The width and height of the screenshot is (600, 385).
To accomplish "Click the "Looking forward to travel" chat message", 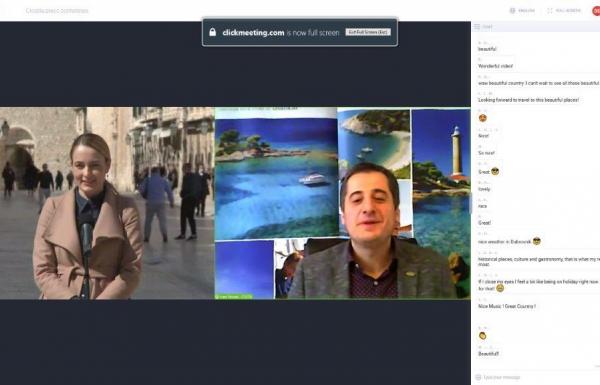I will (x=528, y=100).
